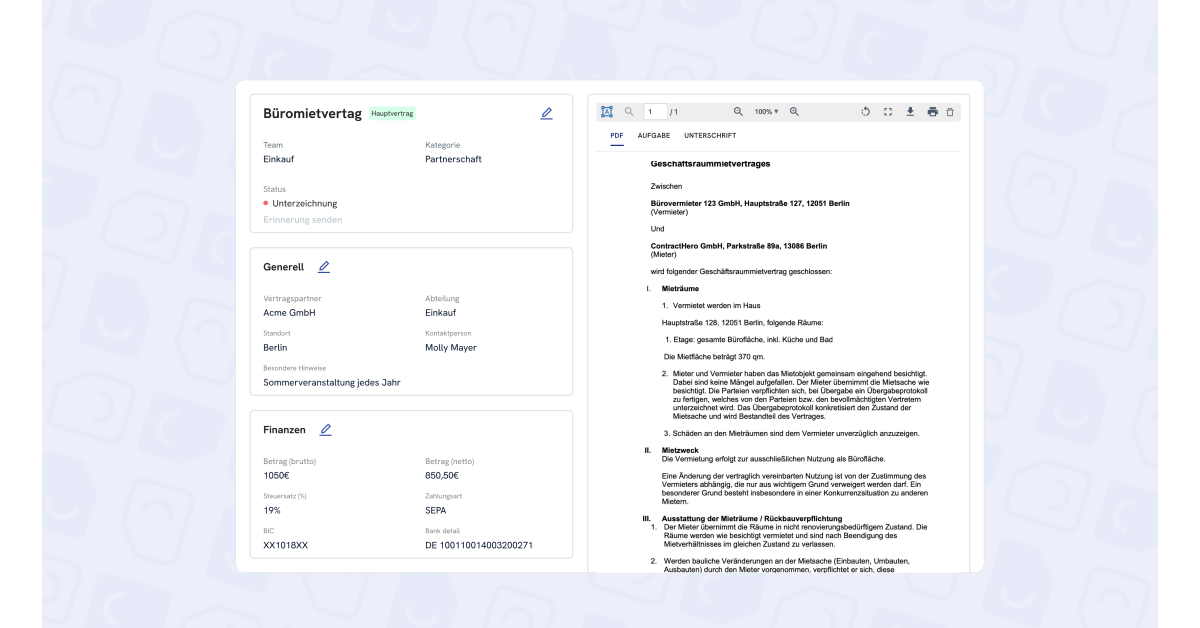Viewport: 1200px width, 628px height.
Task: Download the PDF document
Action: pyautogui.click(x=910, y=112)
